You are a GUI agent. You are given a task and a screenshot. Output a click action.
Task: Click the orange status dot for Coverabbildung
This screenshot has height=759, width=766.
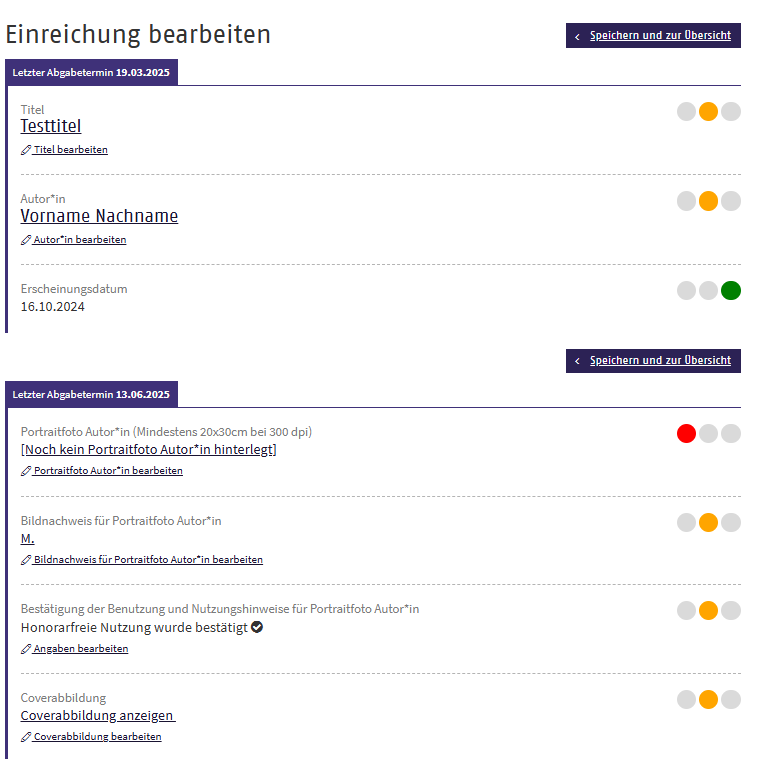pos(708,699)
